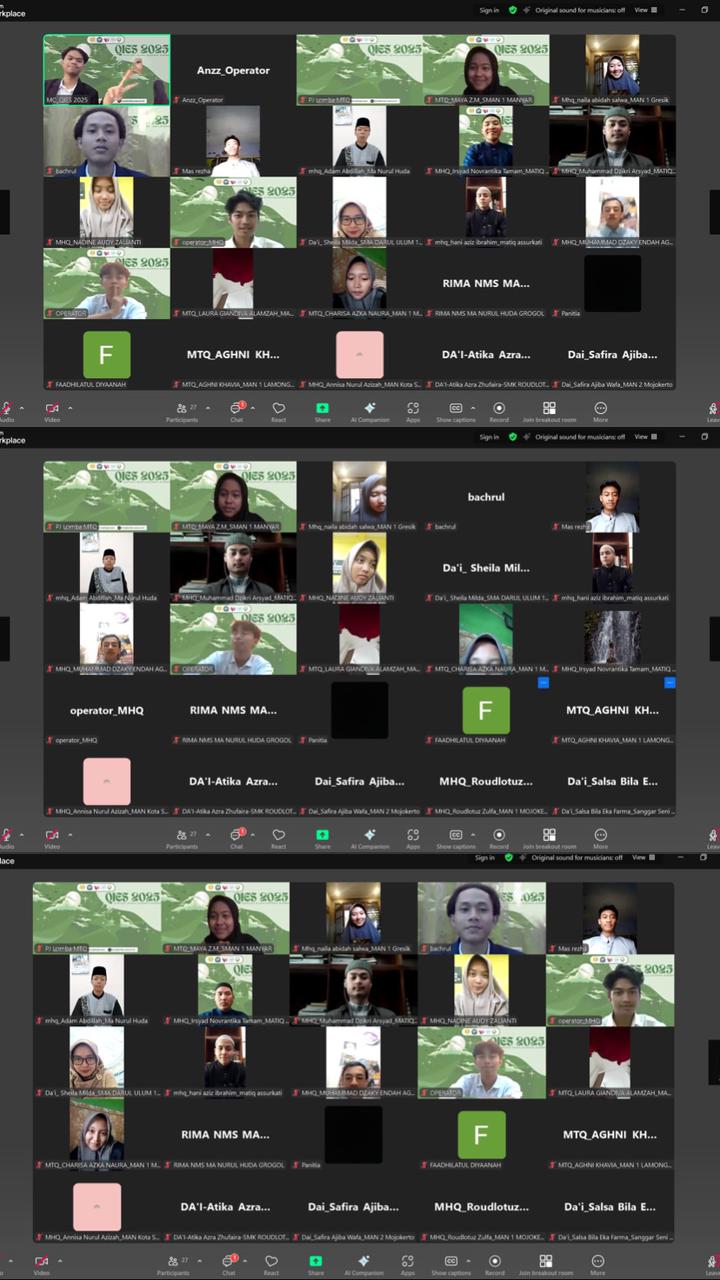Open Apps in the bottom Zoom window
720x1280 pixels.
(408, 1262)
